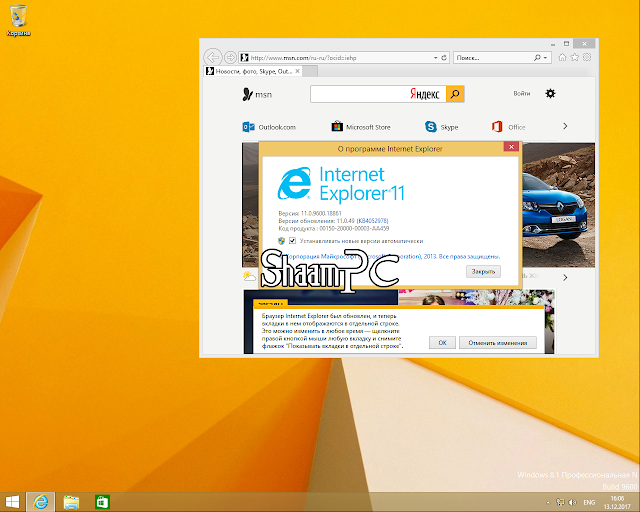Click the Закрыть button in About dialog
640x512 pixels.
click(483, 272)
